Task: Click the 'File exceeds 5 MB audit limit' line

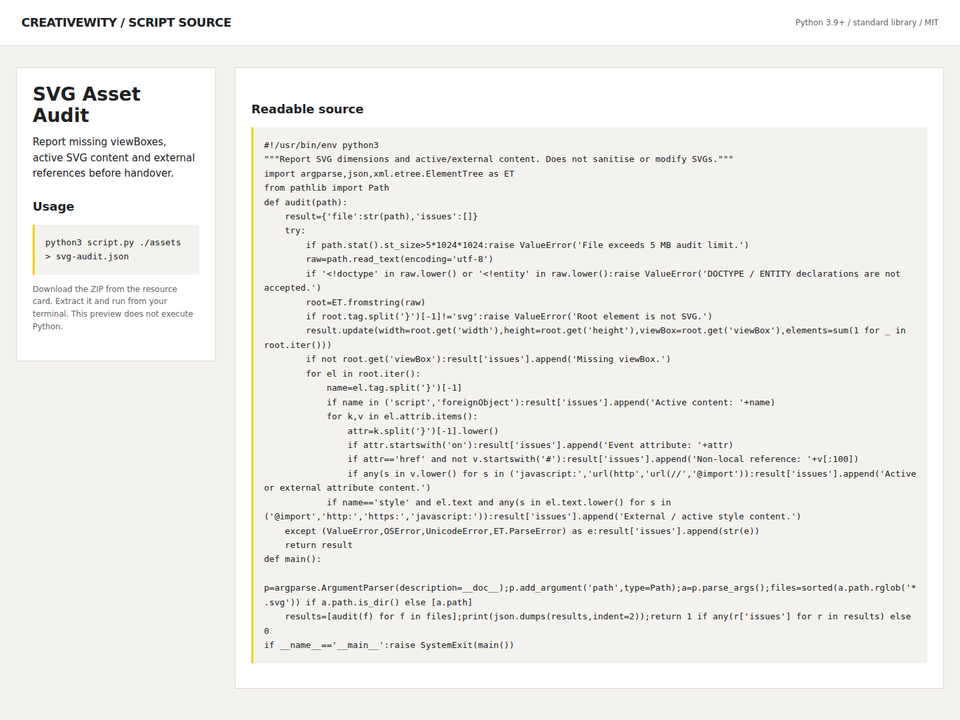Action: pyautogui.click(x=527, y=245)
